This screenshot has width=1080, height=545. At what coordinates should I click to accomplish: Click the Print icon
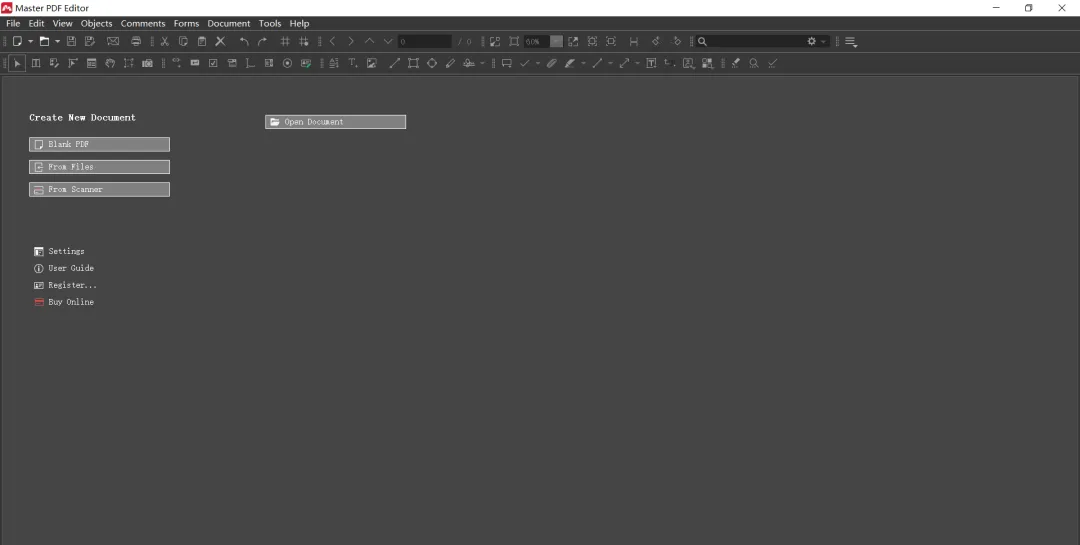(136, 41)
